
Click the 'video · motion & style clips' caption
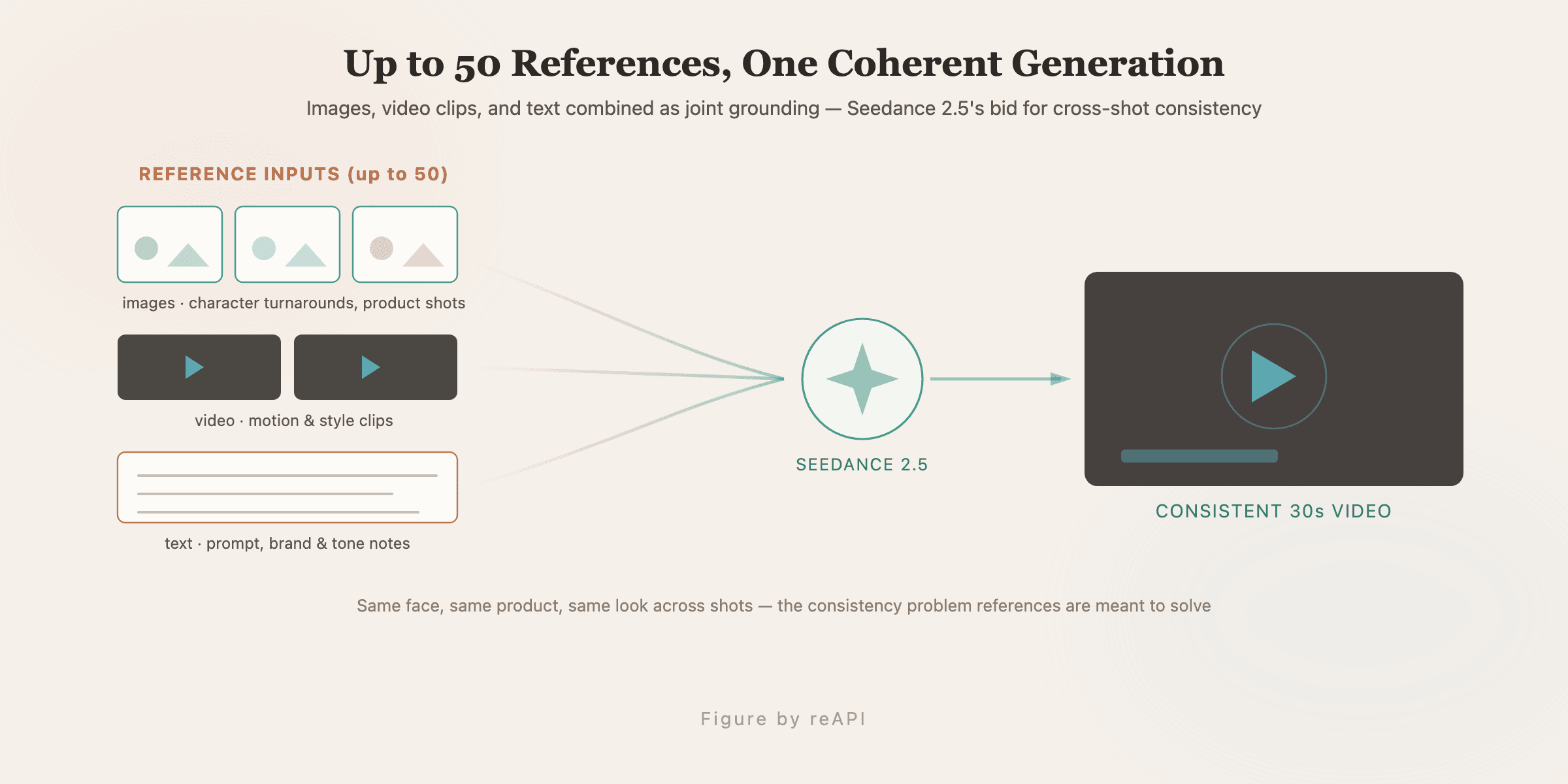294,421
